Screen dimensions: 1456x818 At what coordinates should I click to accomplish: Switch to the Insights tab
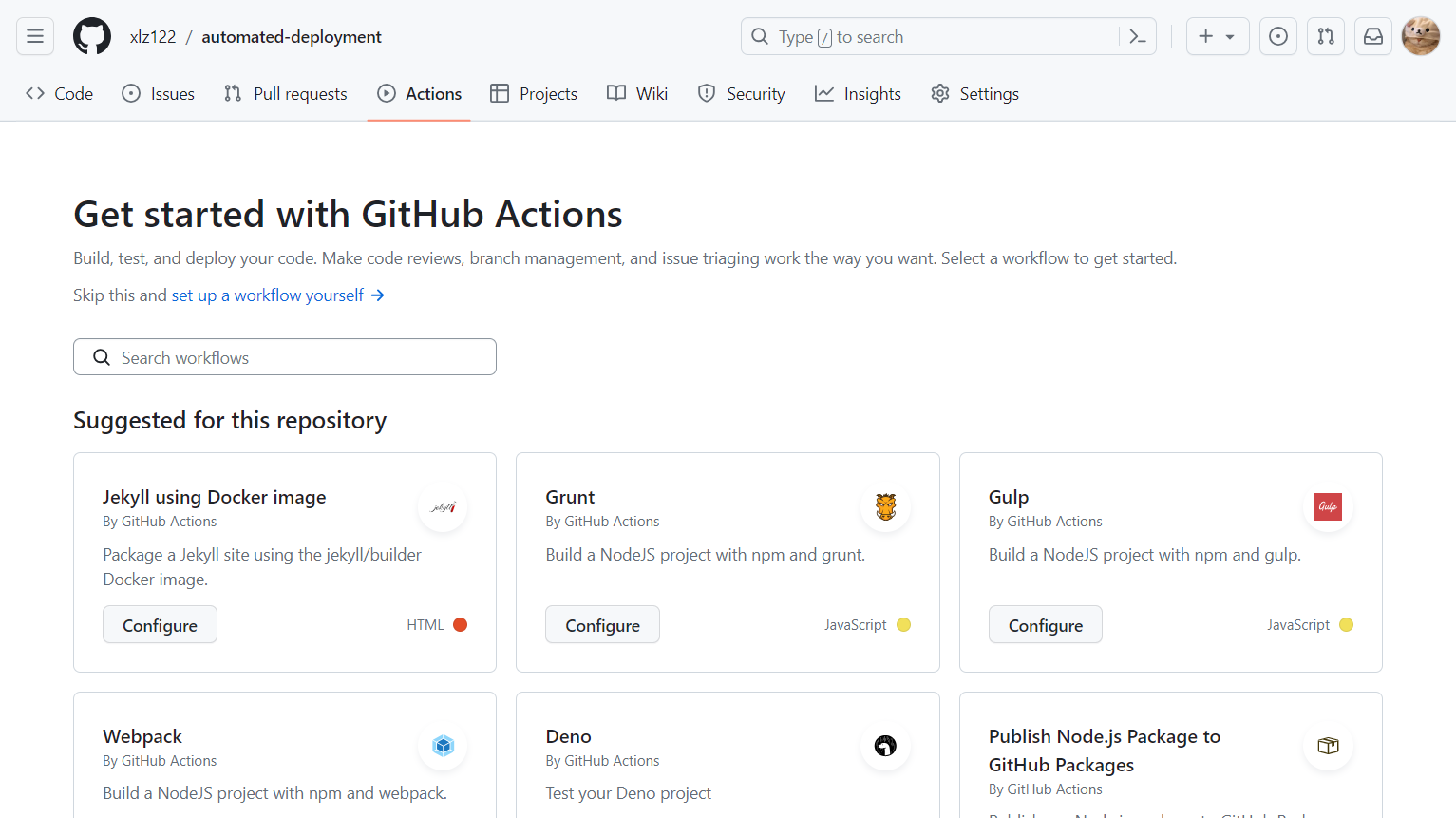click(x=859, y=93)
